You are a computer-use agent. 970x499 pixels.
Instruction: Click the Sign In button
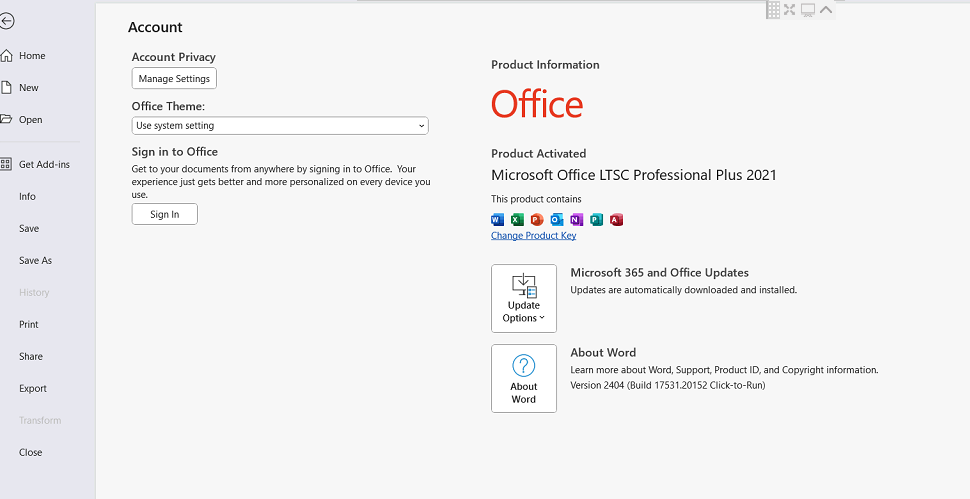(165, 214)
